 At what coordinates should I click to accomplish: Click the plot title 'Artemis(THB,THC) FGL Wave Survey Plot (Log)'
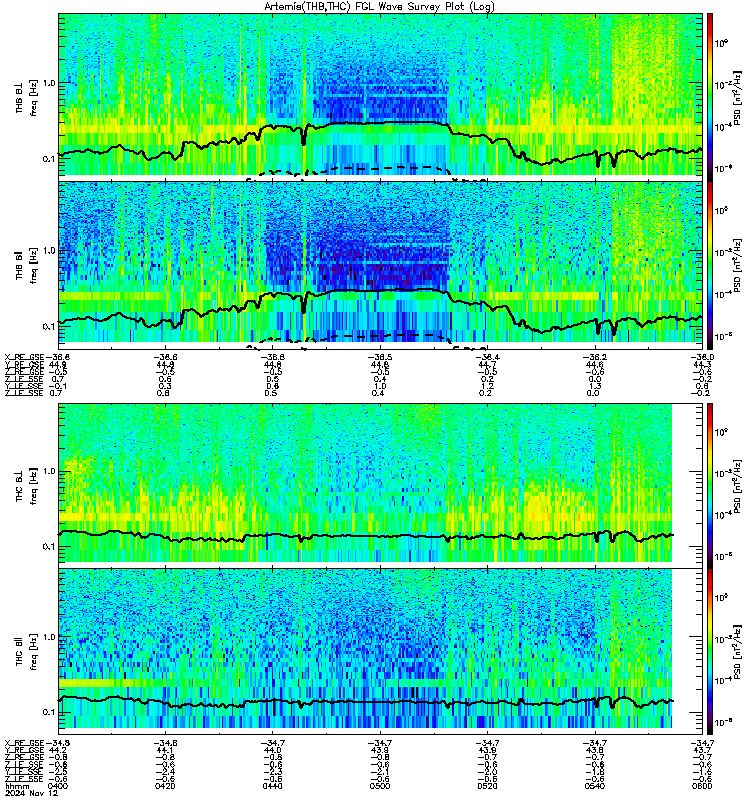point(379,7)
